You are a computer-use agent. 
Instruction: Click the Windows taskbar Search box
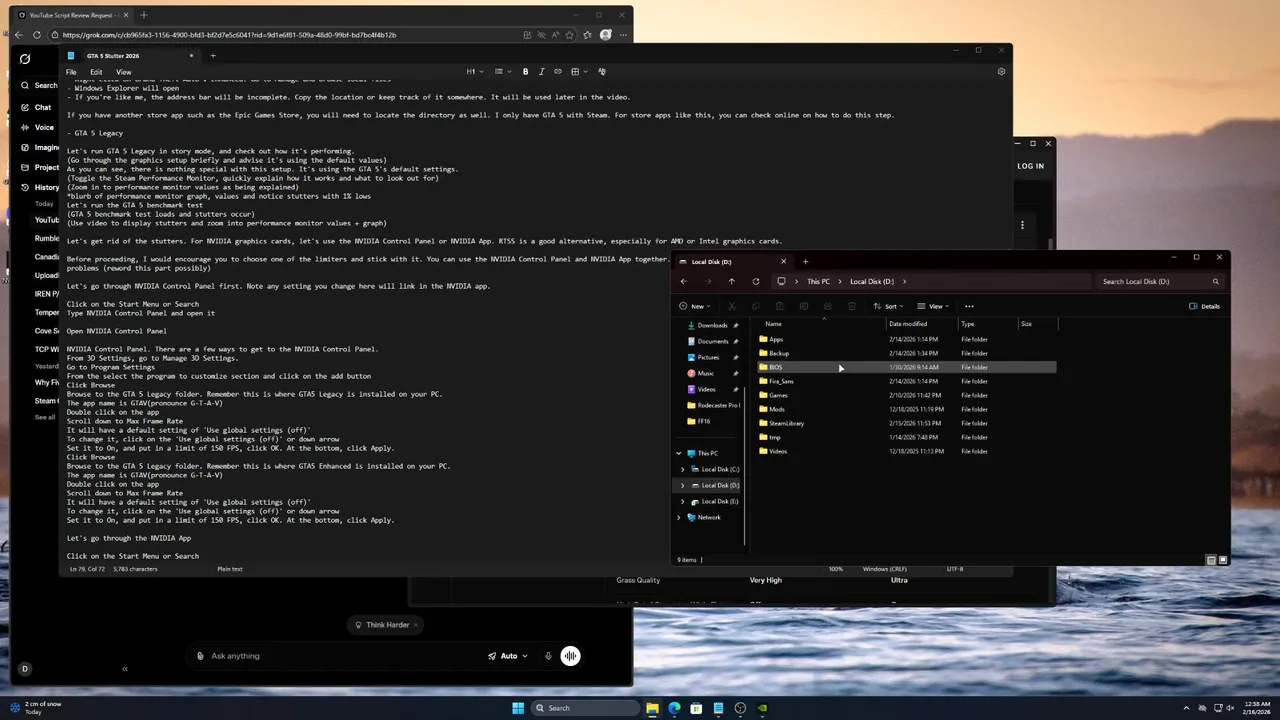pos(587,708)
